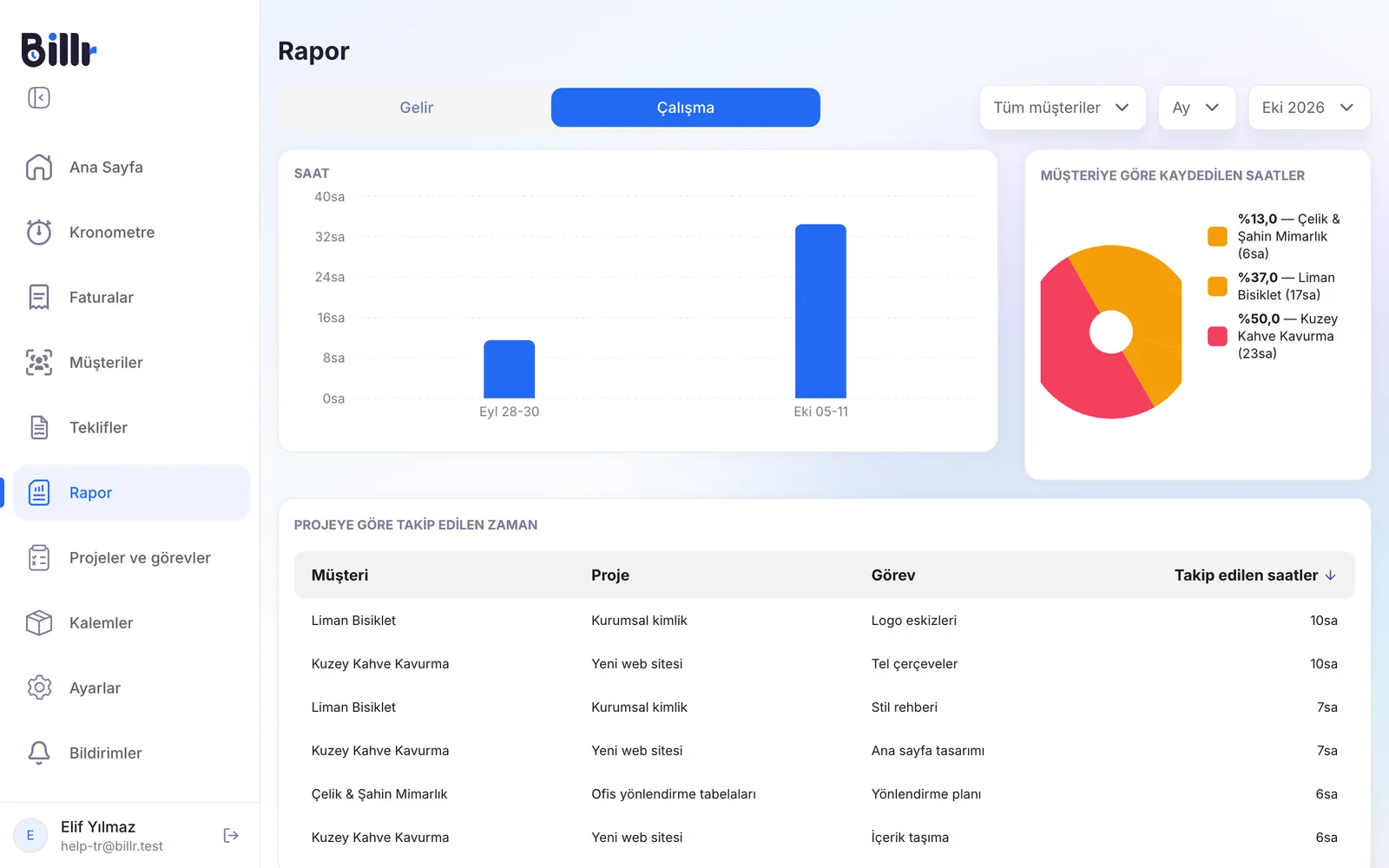Open the Ay period dropdown
The height and width of the screenshot is (868, 1389).
[1197, 108]
